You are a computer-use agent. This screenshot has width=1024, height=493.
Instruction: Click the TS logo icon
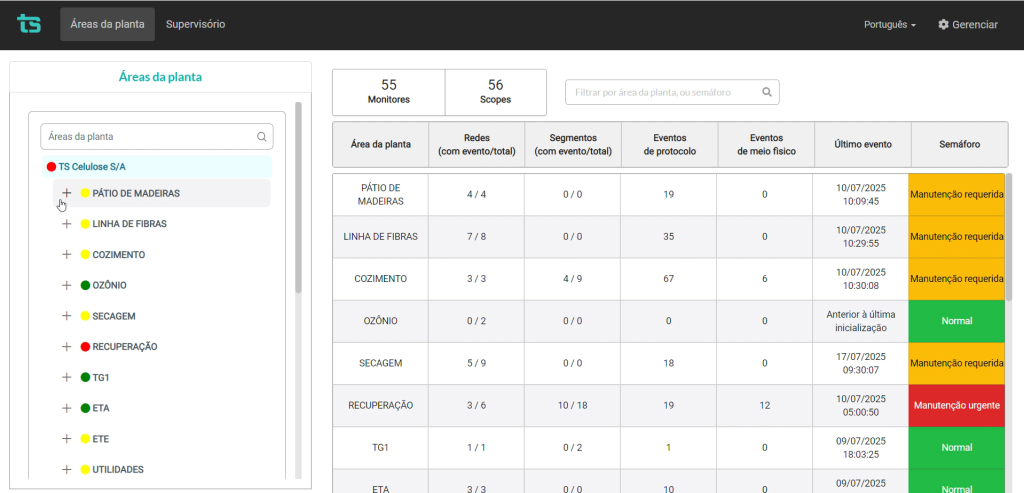pyautogui.click(x=29, y=24)
